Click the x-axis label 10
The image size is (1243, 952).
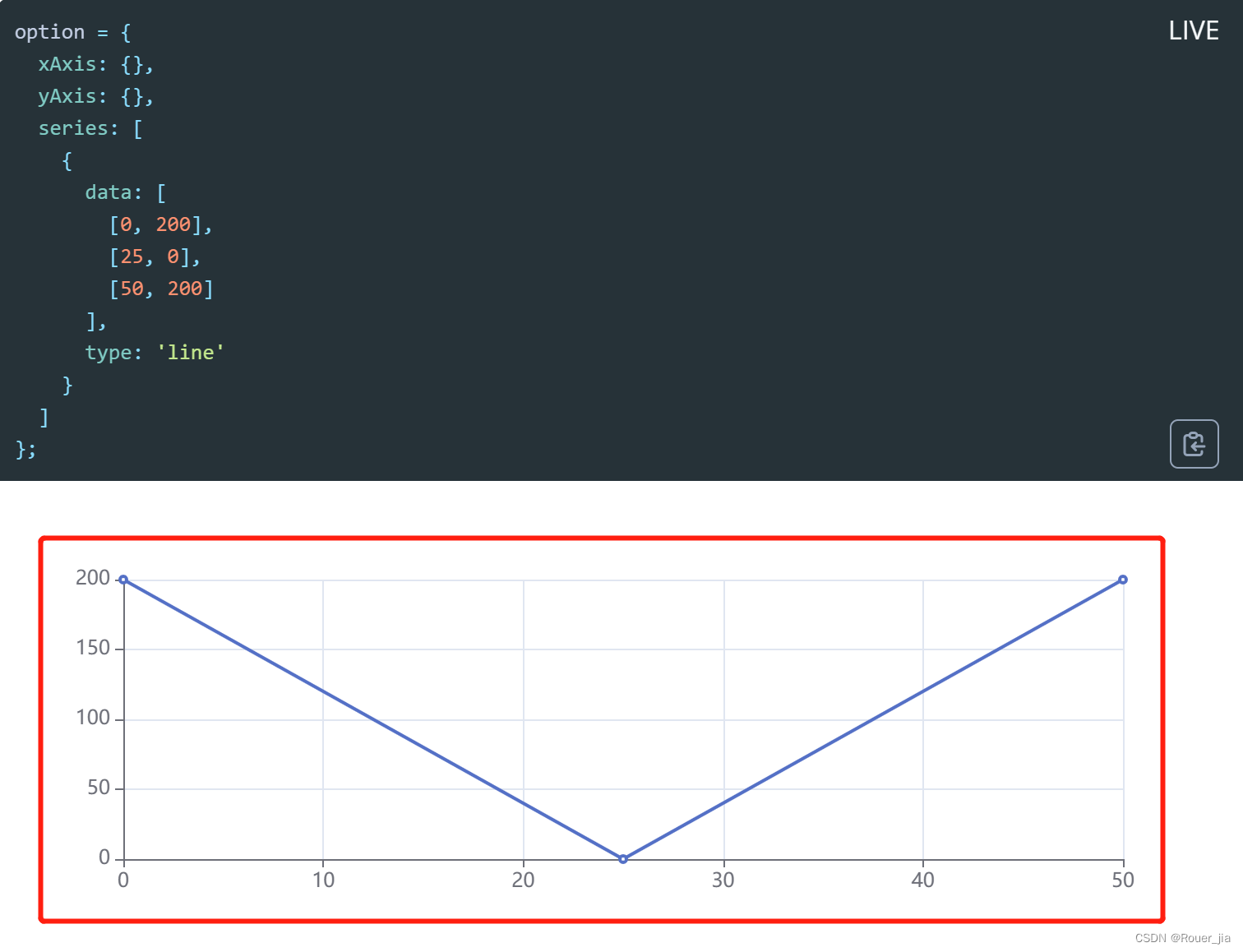323,880
